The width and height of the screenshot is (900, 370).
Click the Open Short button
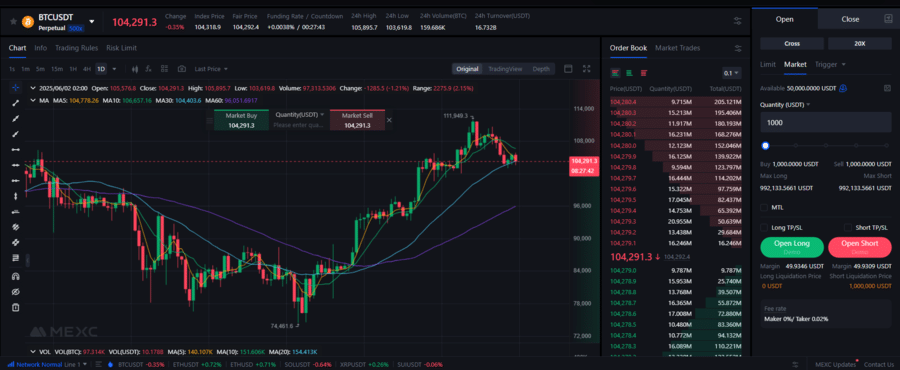pos(860,247)
